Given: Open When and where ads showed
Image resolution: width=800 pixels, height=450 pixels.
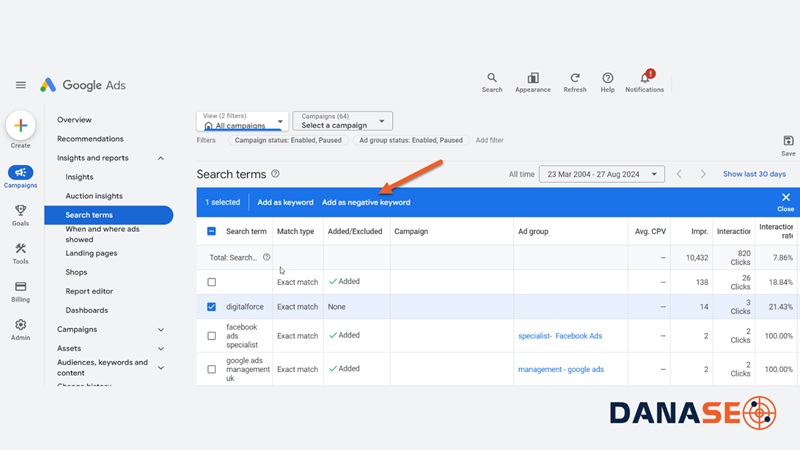Looking at the screenshot, I should tap(102, 234).
